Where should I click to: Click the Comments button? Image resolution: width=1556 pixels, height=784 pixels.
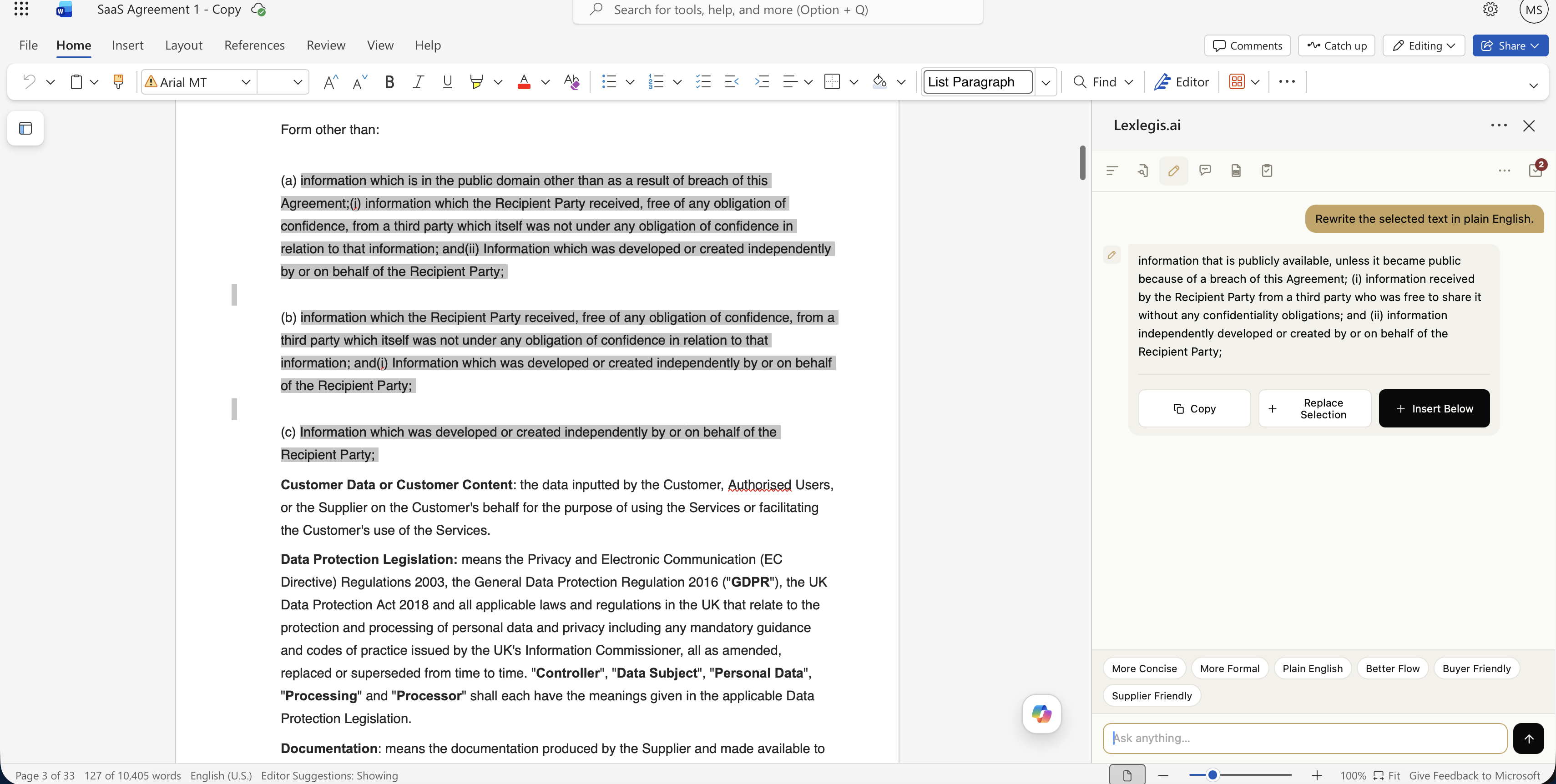point(1248,46)
